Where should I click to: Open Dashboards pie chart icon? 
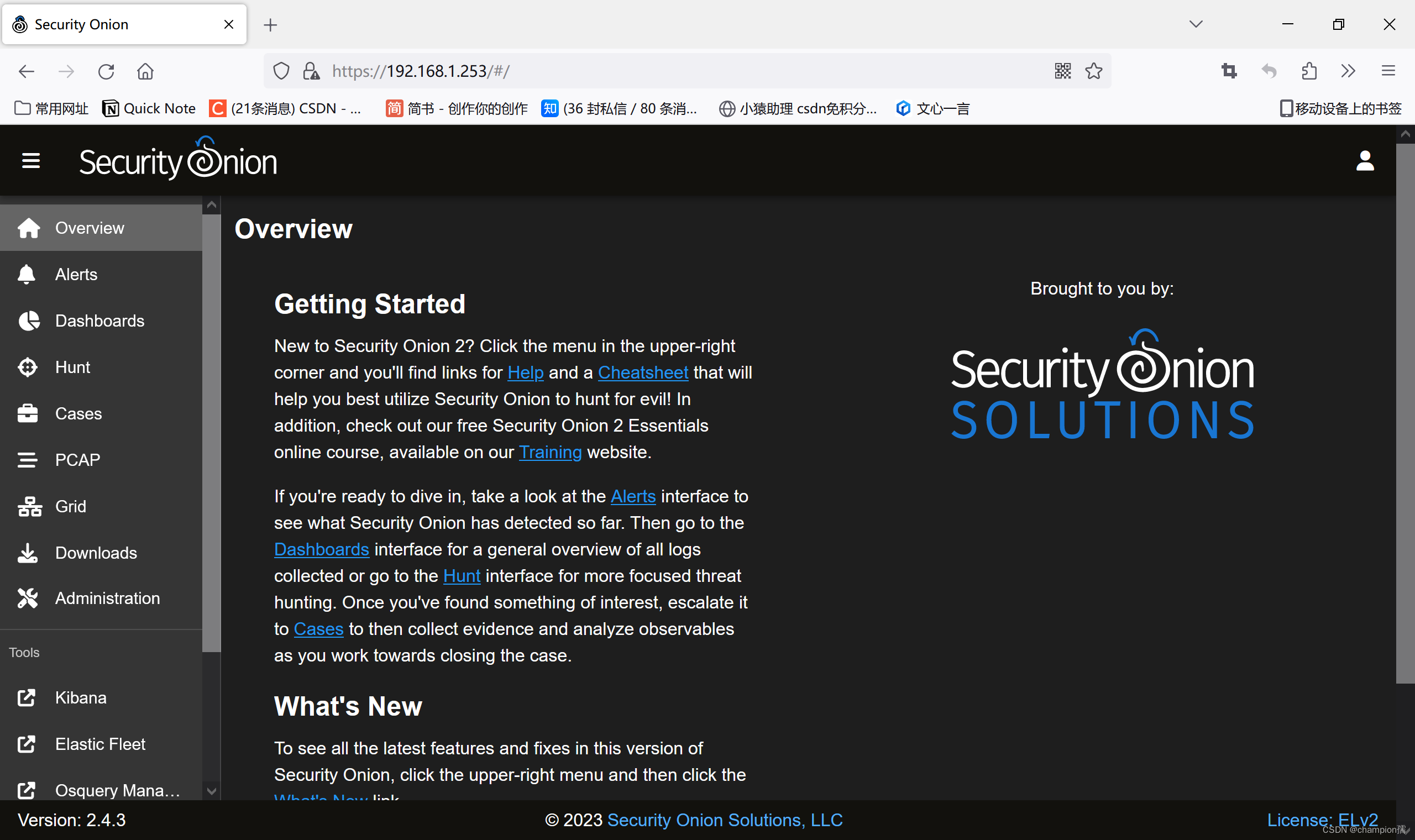tap(28, 321)
